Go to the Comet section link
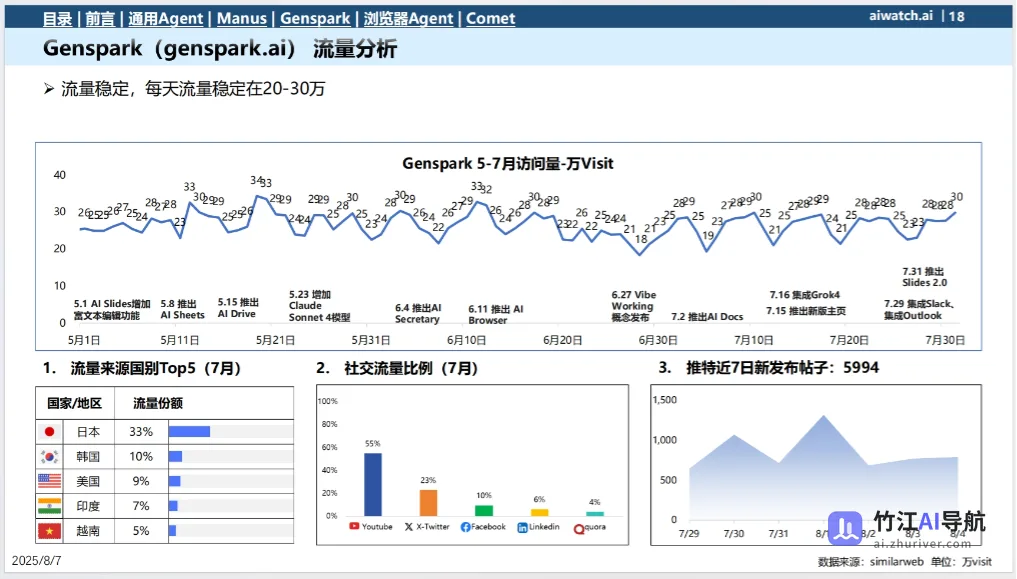The height and width of the screenshot is (579, 1017). pos(490,19)
